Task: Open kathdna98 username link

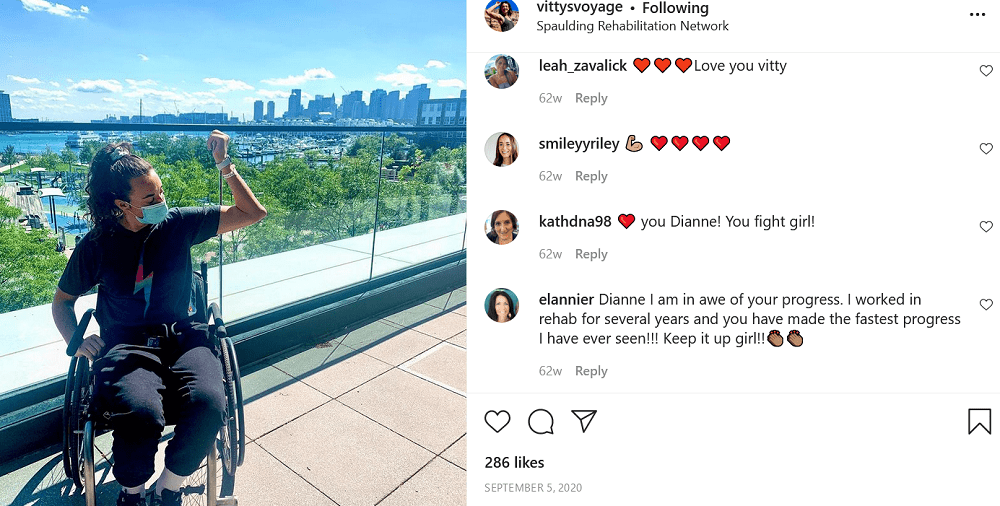Action: [x=575, y=222]
